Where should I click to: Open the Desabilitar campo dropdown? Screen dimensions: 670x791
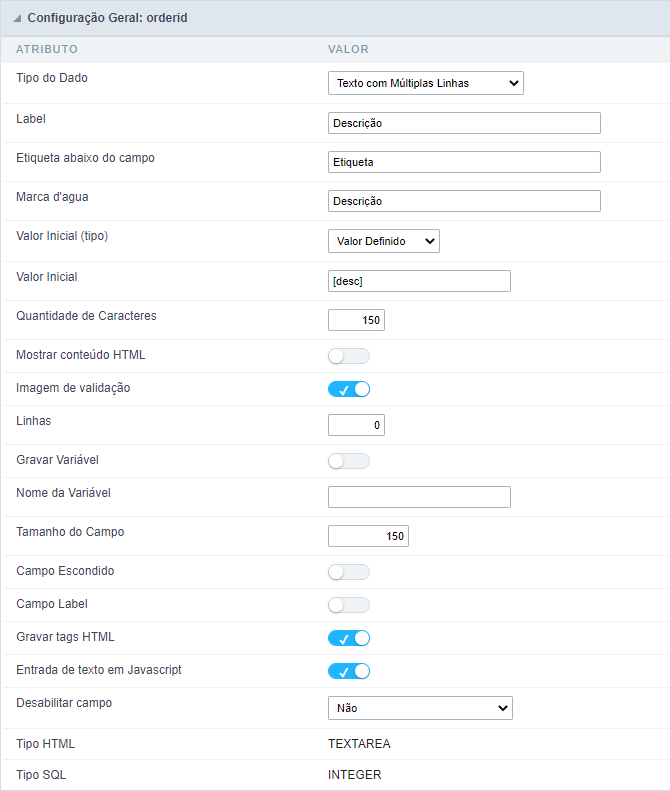pyautogui.click(x=420, y=708)
